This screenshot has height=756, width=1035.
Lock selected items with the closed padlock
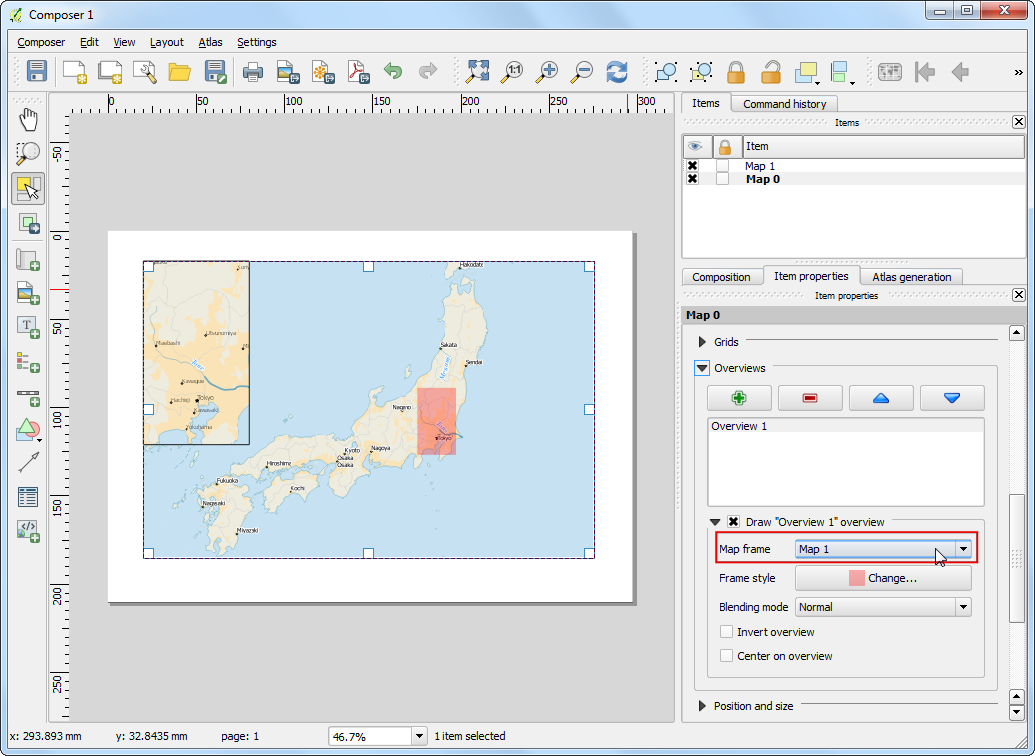click(736, 71)
